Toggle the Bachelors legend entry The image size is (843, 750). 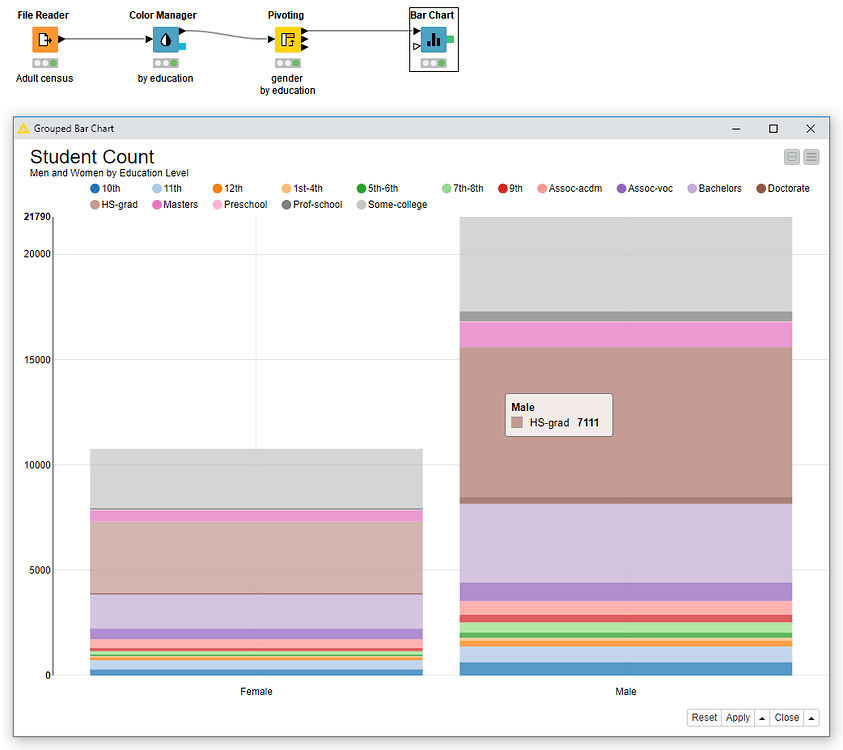coord(715,188)
